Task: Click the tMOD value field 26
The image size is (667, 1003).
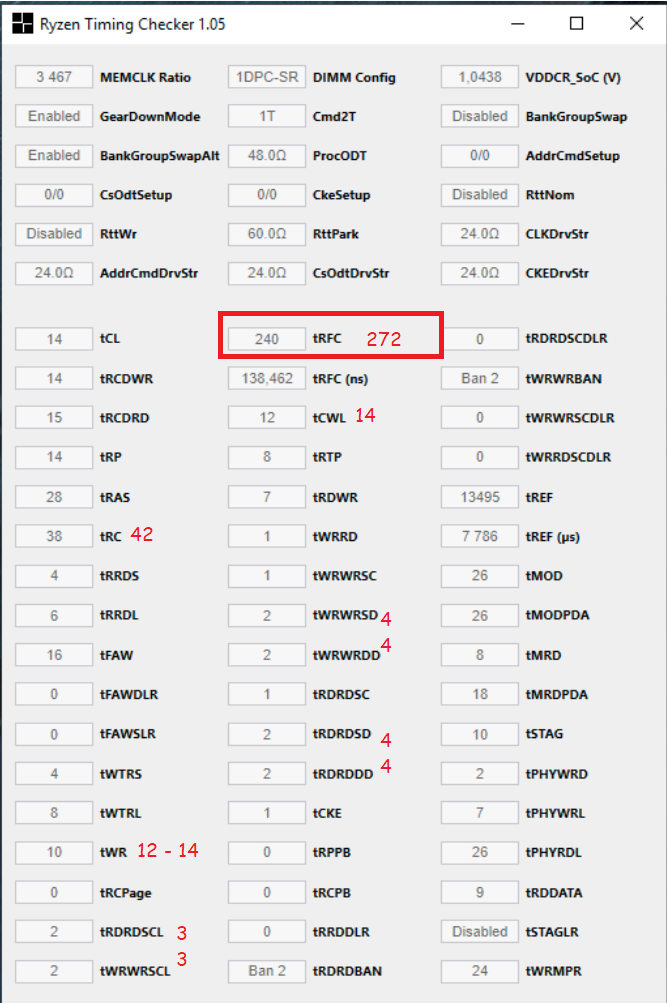Action: 480,576
